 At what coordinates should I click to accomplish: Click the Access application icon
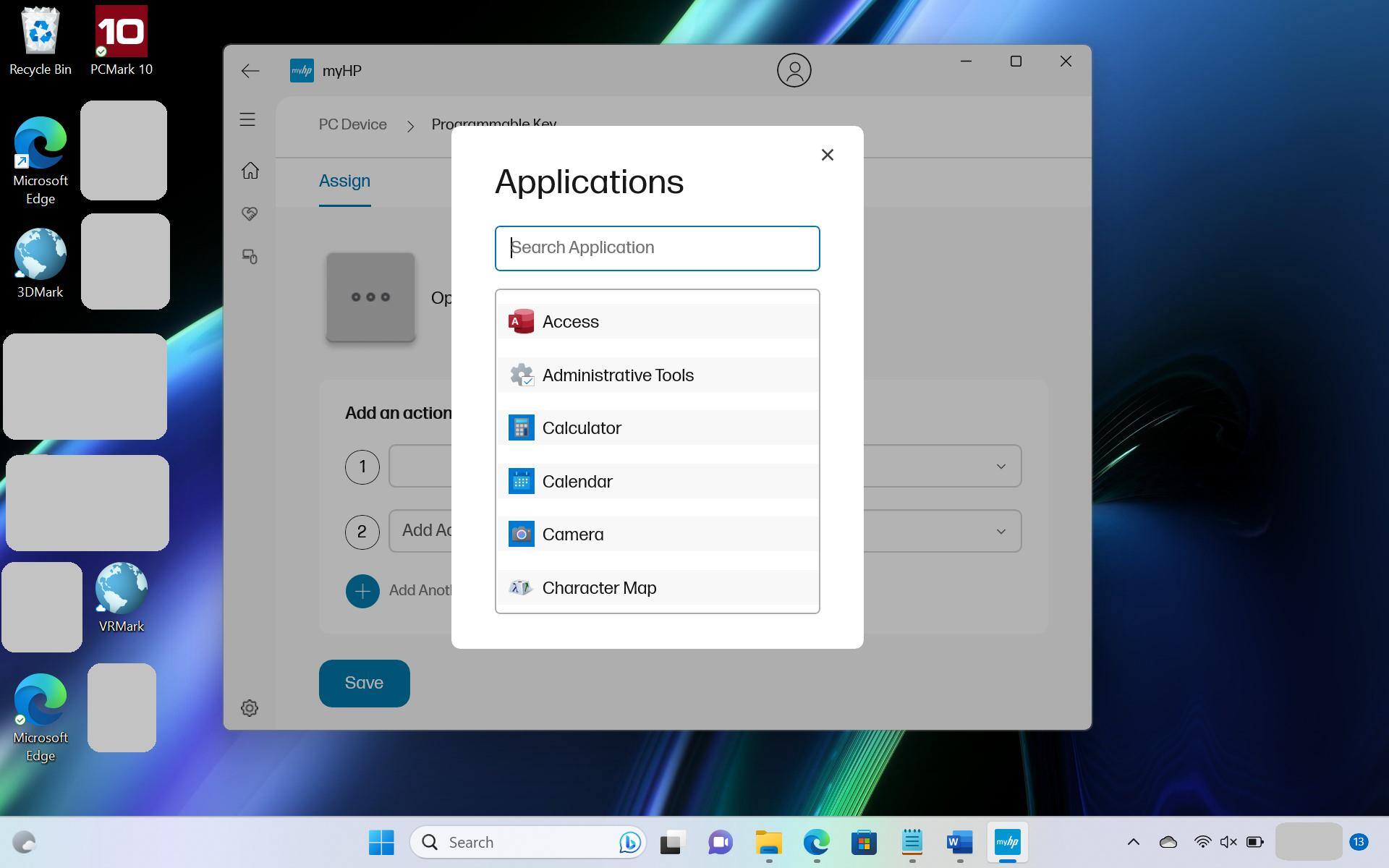pos(521,322)
